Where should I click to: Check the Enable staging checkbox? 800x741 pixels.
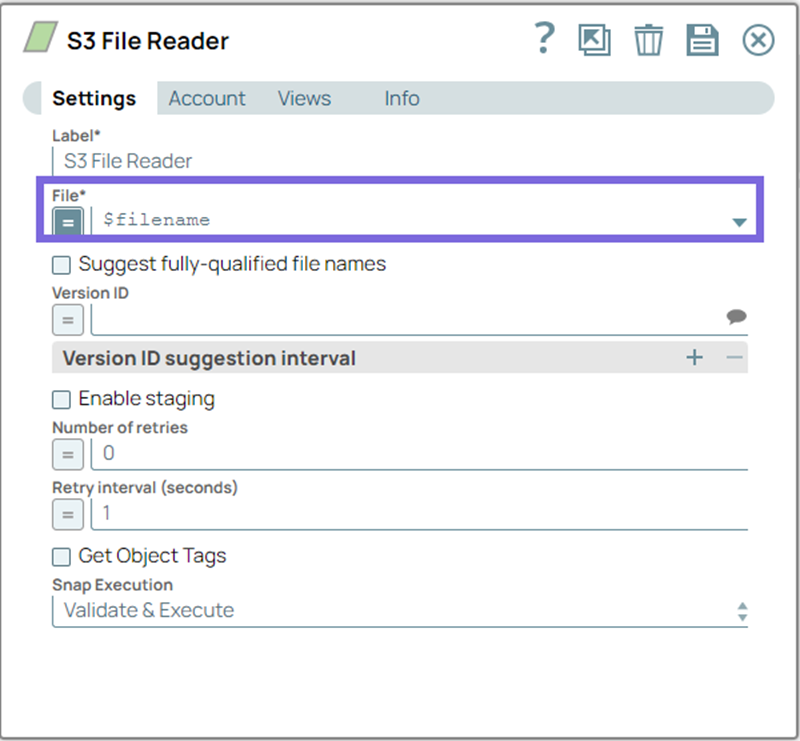(x=62, y=399)
